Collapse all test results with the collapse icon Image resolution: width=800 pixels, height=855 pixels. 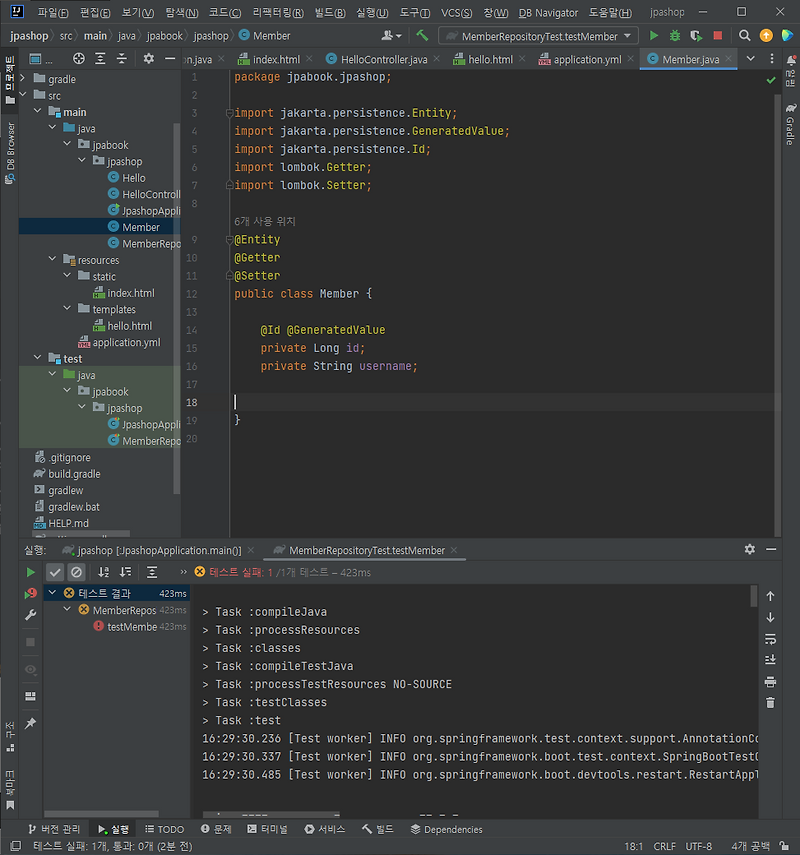(151, 571)
